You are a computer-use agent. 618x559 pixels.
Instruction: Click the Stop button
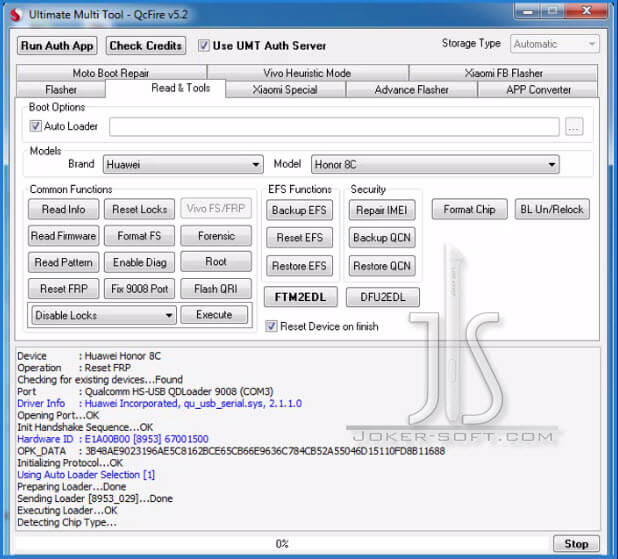[576, 544]
